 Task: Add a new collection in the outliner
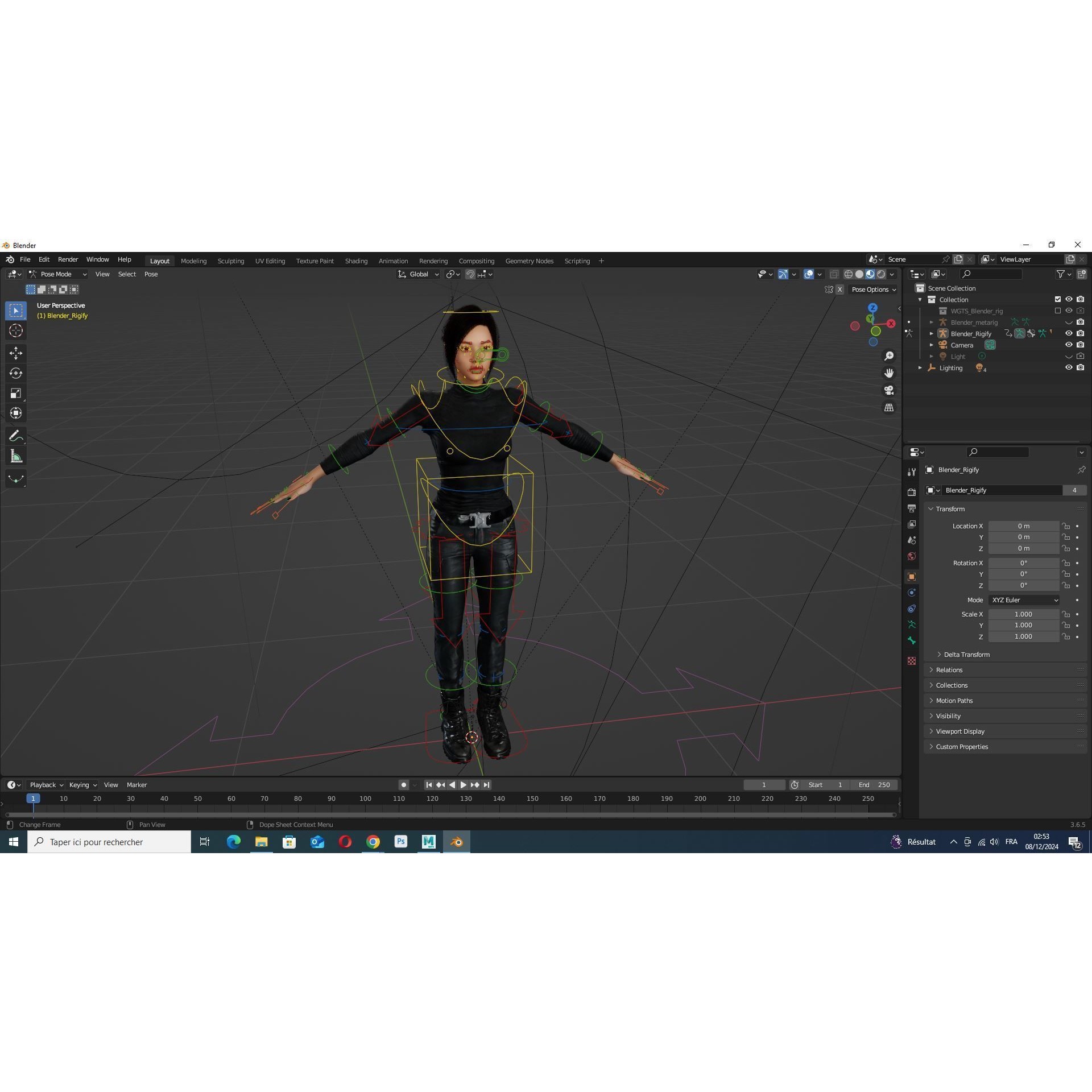click(x=1081, y=274)
